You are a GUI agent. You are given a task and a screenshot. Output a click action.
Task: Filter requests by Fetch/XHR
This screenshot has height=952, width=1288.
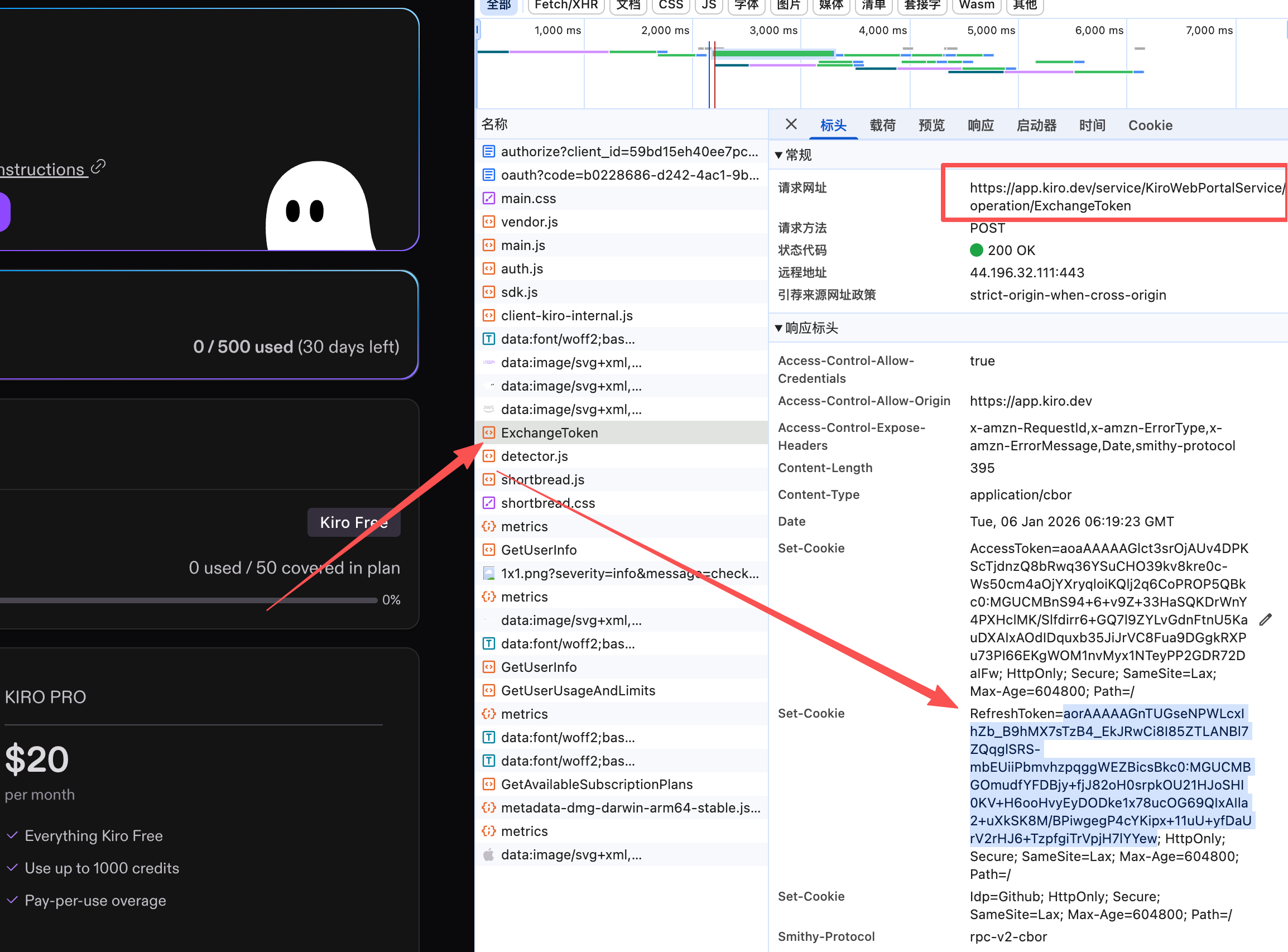coord(566,6)
